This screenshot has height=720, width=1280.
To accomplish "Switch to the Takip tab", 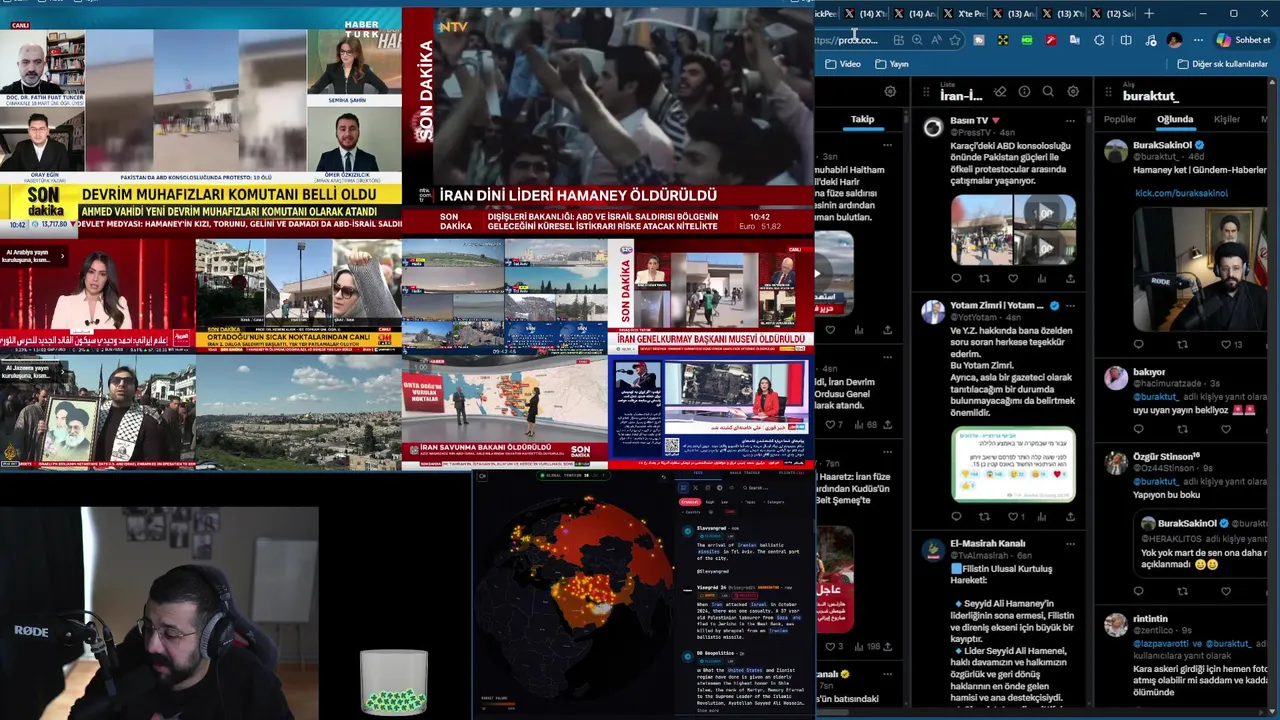I will [862, 119].
